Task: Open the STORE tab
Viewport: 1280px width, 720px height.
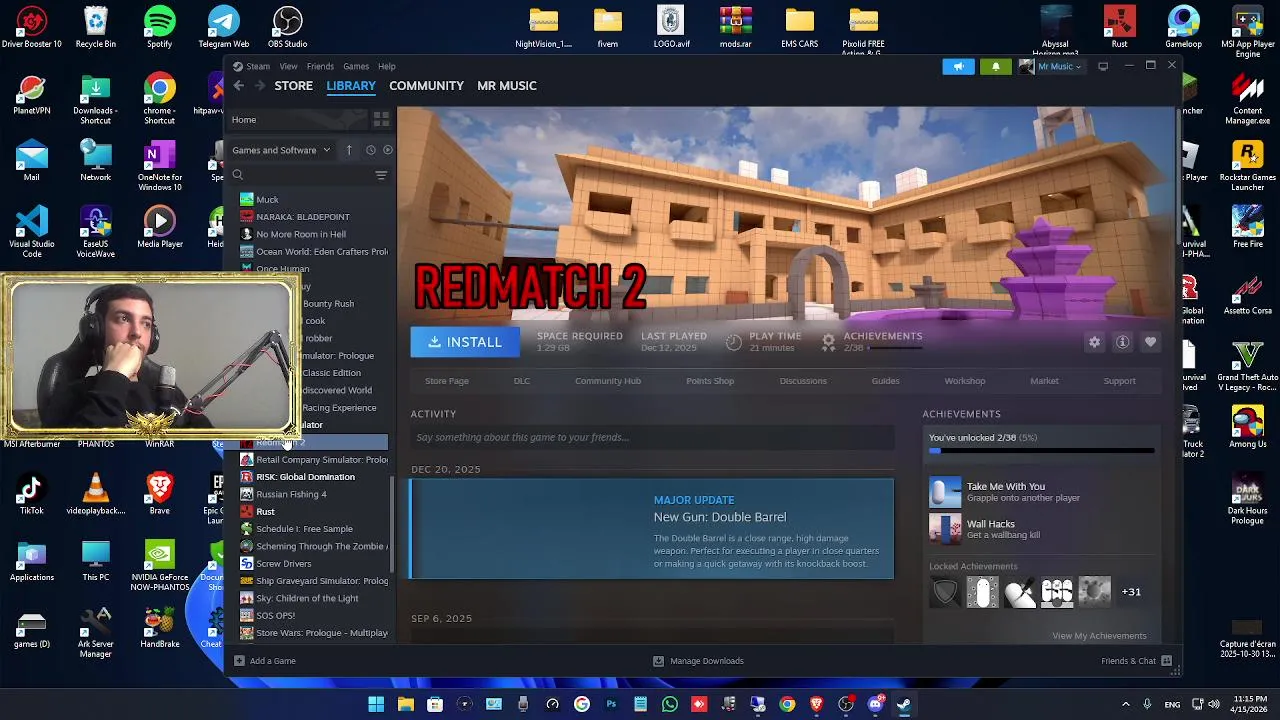Action: click(x=294, y=86)
